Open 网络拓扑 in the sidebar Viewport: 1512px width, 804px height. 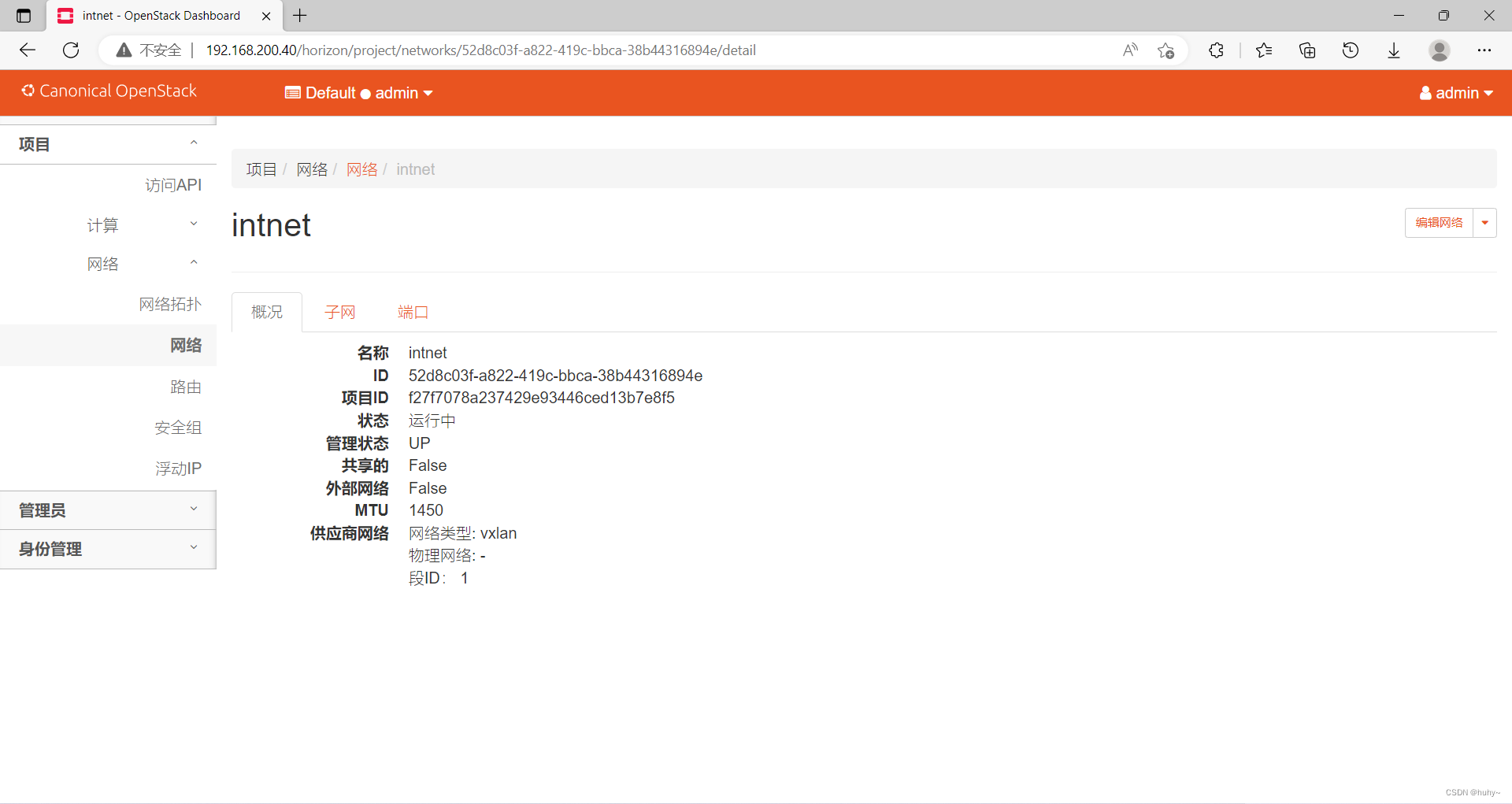click(170, 304)
